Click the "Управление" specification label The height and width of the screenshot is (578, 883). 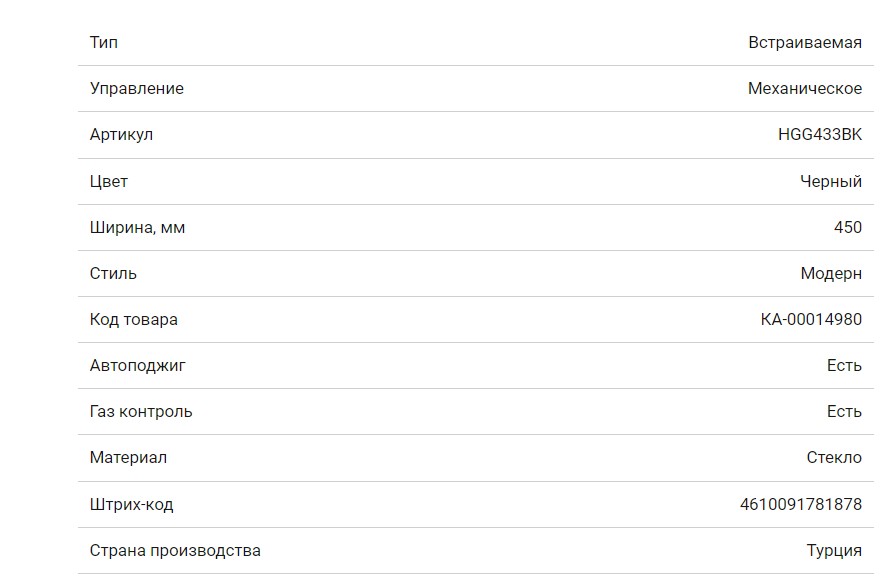coord(137,89)
